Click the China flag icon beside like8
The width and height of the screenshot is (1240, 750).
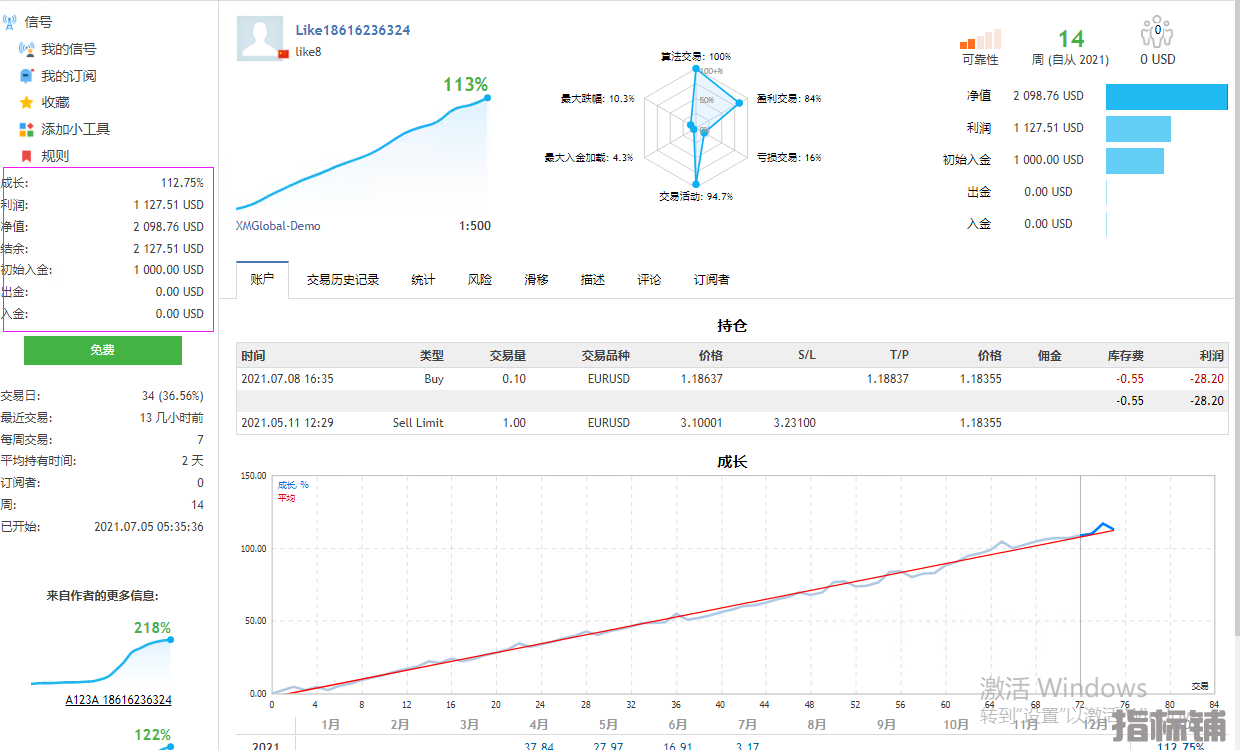pyautogui.click(x=283, y=53)
